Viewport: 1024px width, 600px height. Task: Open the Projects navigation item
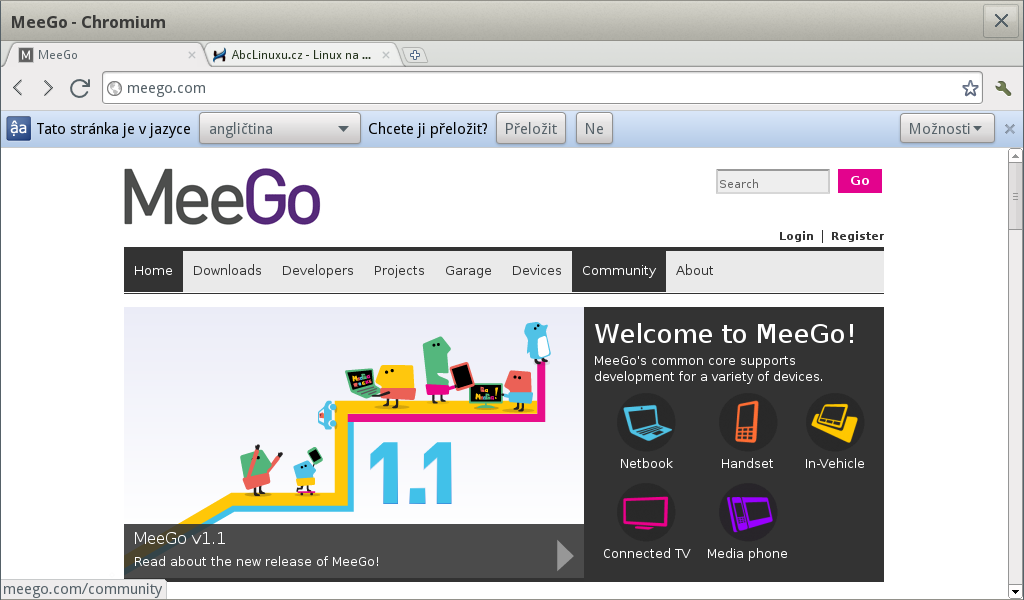coord(399,270)
